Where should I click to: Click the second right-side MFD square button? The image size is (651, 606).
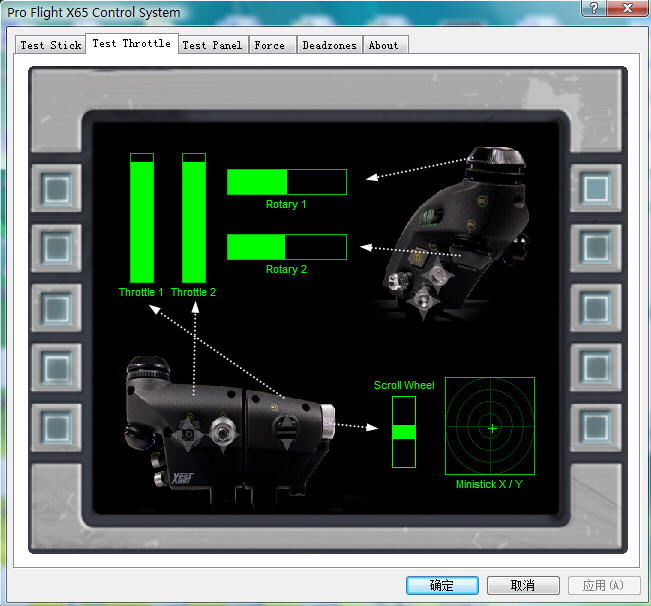(596, 248)
